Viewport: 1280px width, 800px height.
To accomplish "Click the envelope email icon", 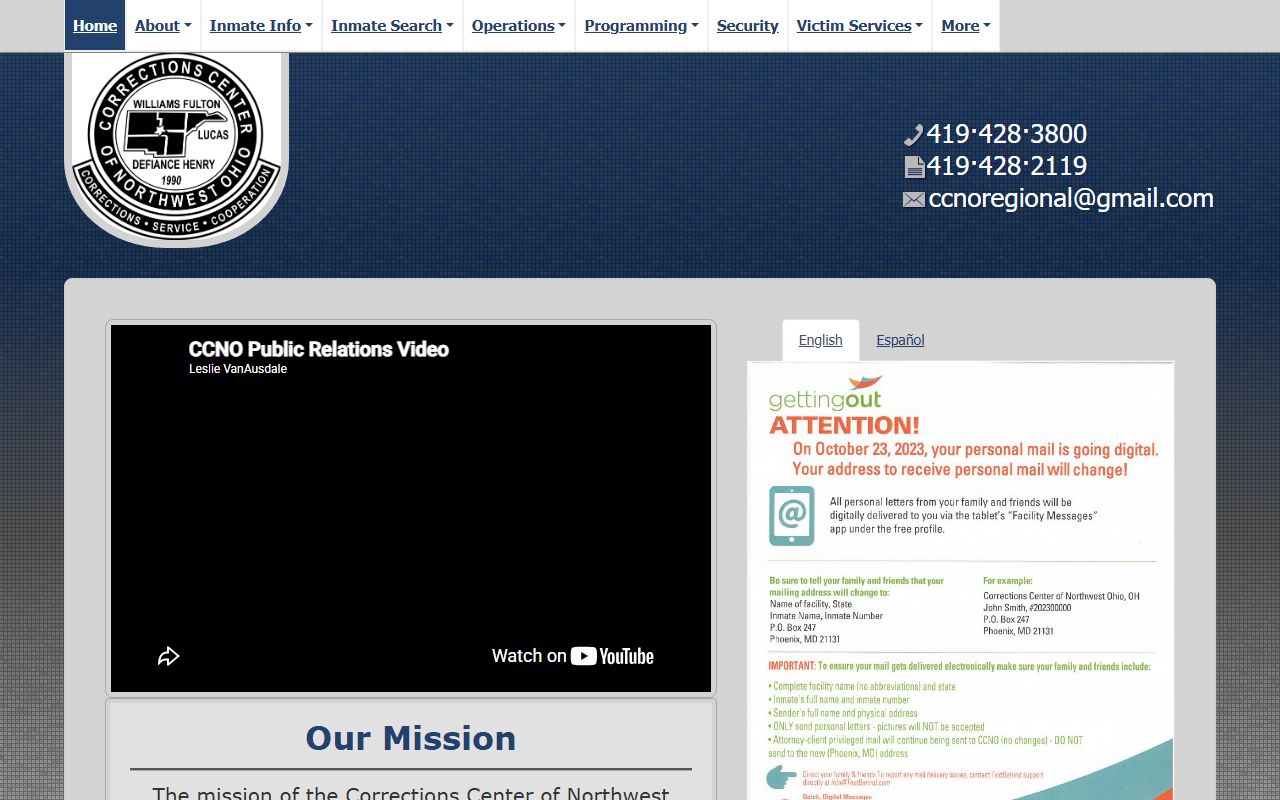I will (x=914, y=200).
